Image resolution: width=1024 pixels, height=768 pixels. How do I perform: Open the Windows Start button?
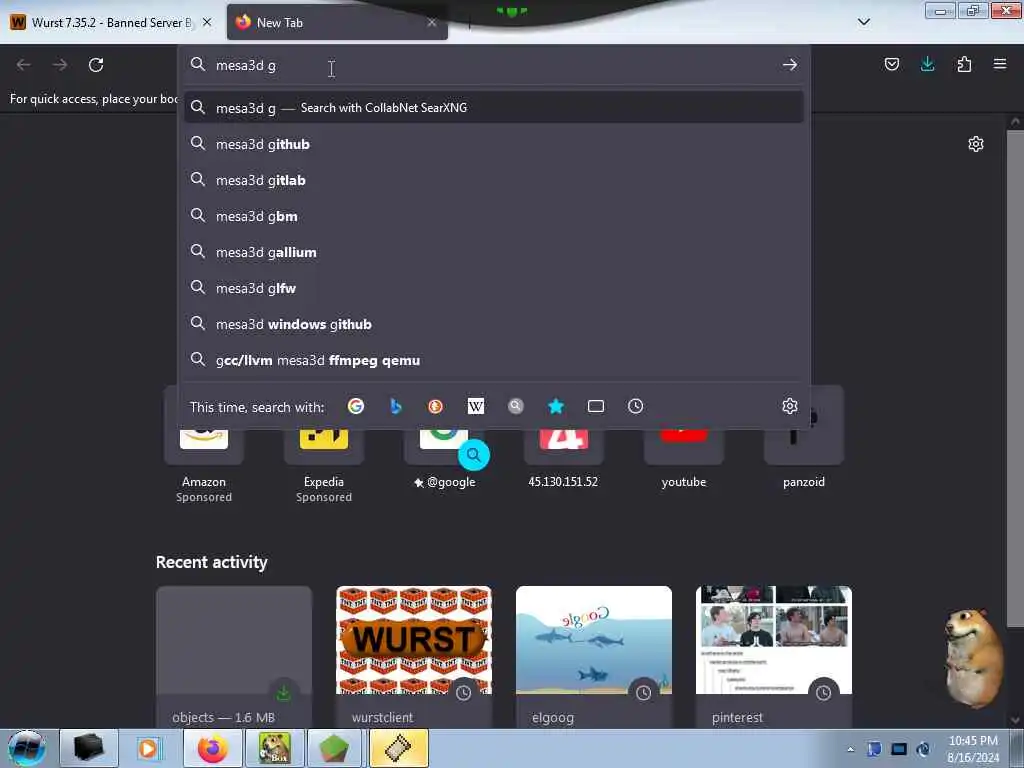pos(26,748)
